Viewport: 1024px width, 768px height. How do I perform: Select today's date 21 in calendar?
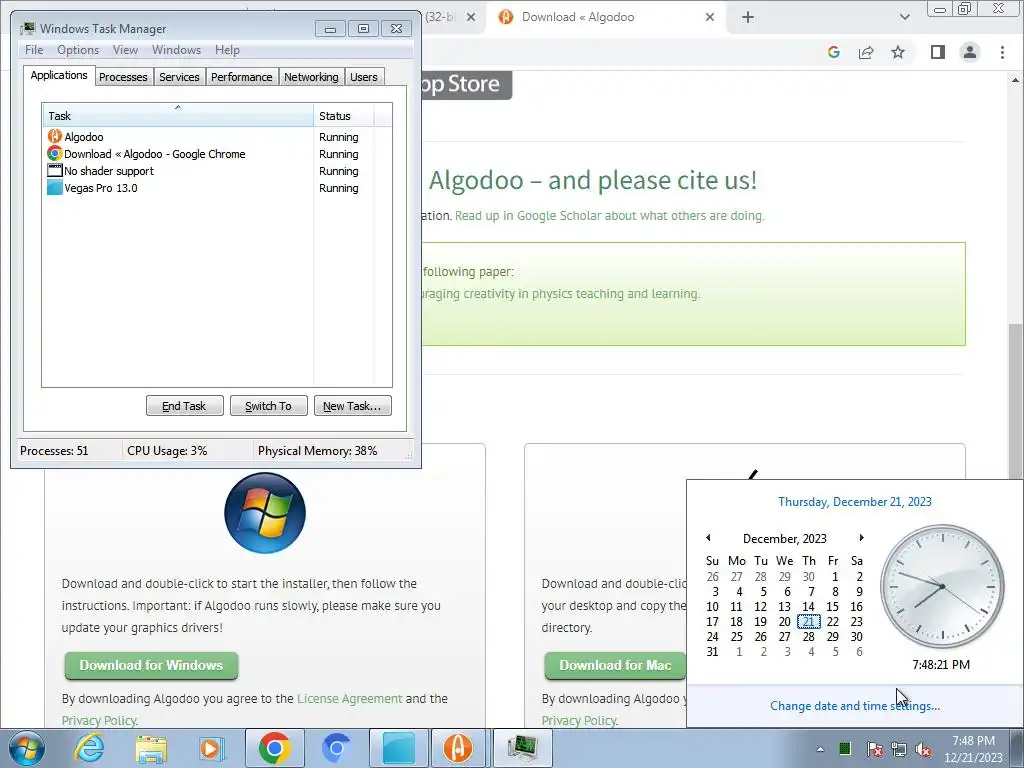[x=808, y=622]
